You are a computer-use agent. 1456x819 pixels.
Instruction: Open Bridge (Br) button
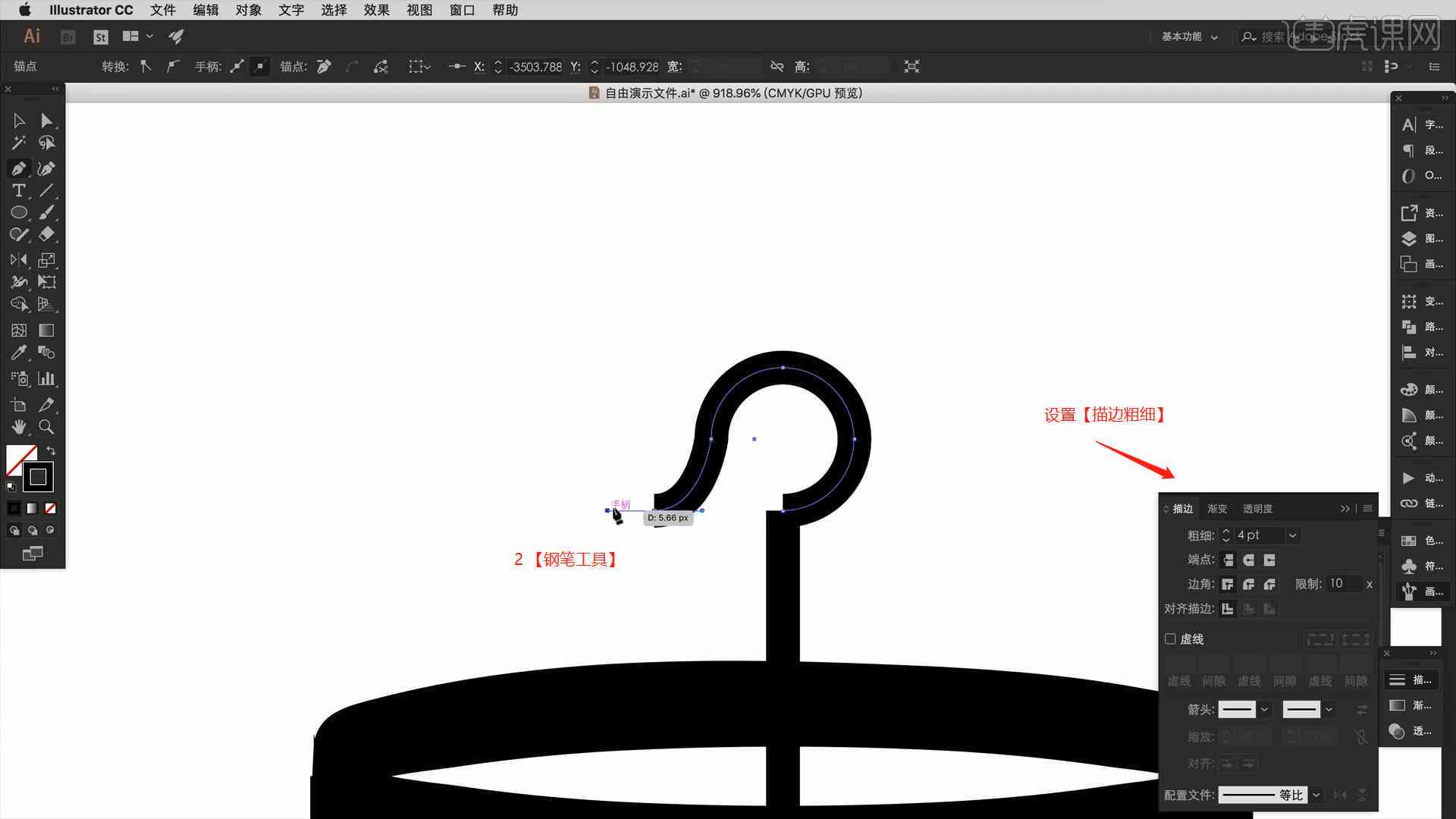[x=67, y=36]
